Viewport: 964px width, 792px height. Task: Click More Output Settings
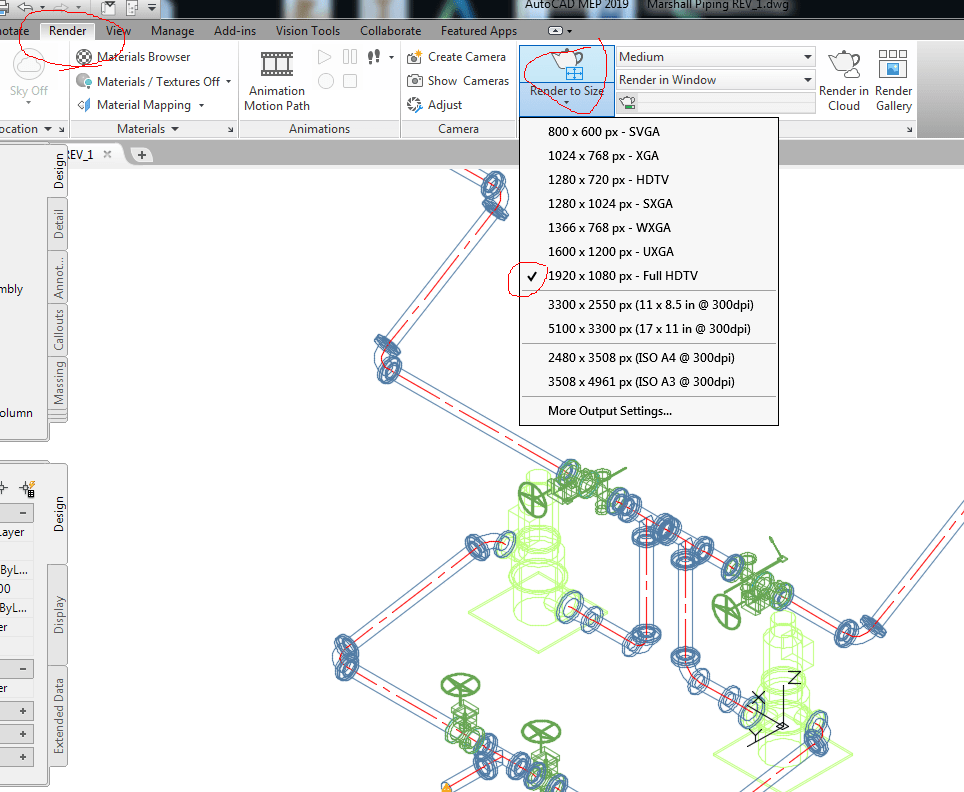(611, 411)
